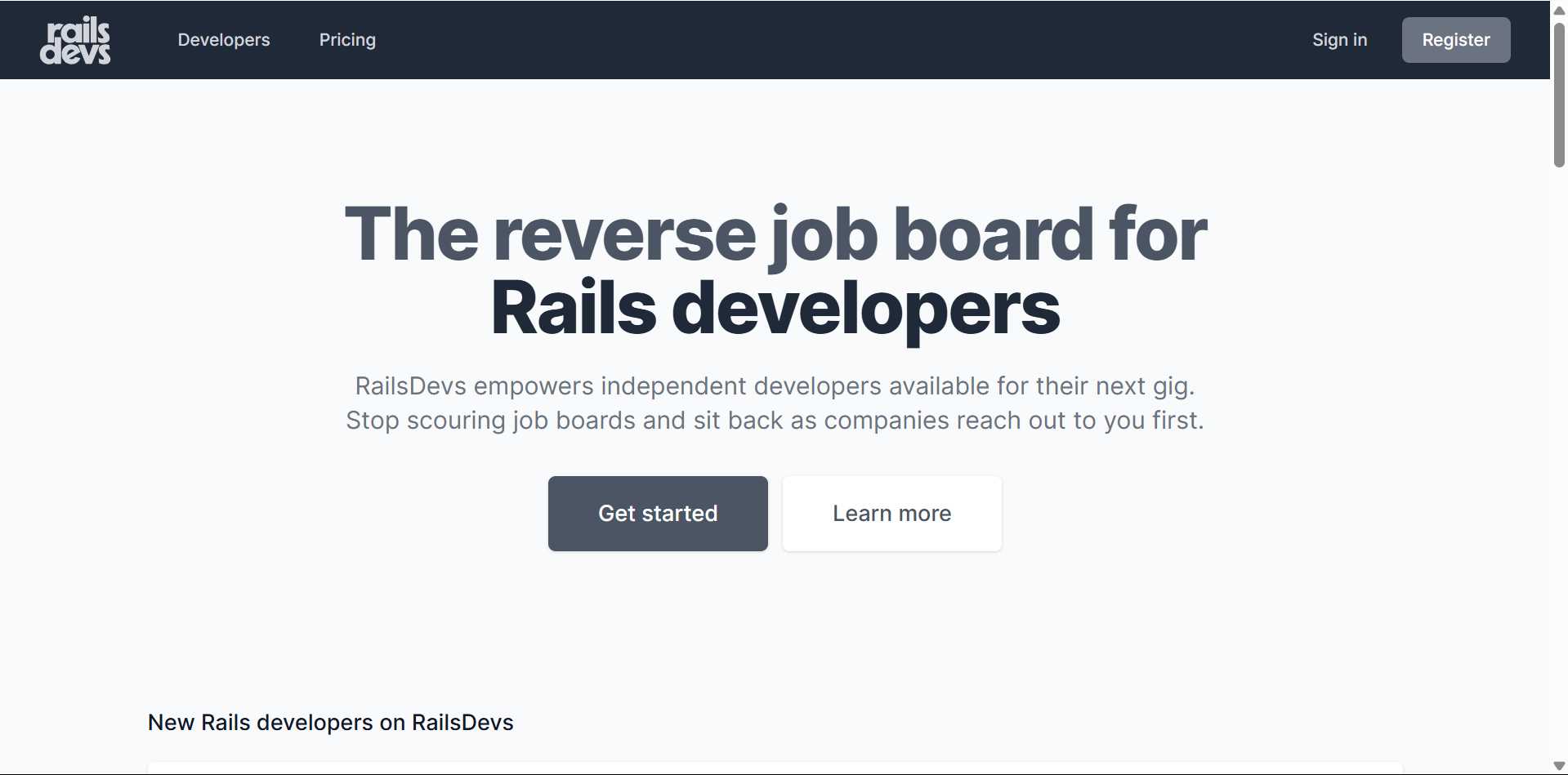Click the 'Rails developers' headline text
The width and height of the screenshot is (1568, 775).
775,309
